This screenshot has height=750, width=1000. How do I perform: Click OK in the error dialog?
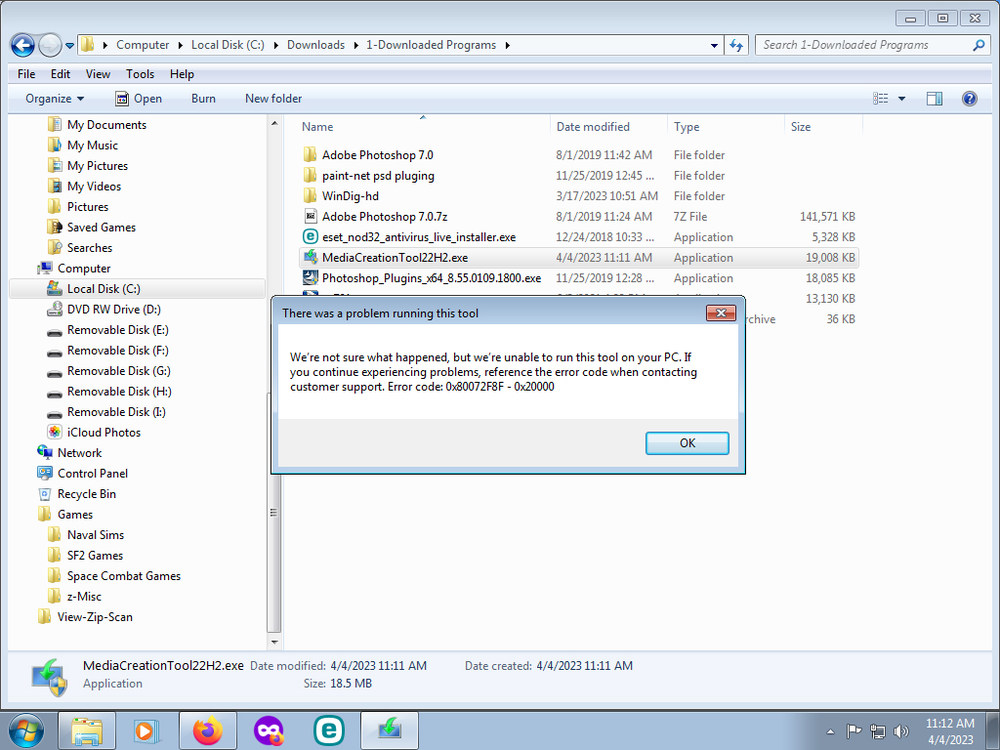(x=687, y=443)
